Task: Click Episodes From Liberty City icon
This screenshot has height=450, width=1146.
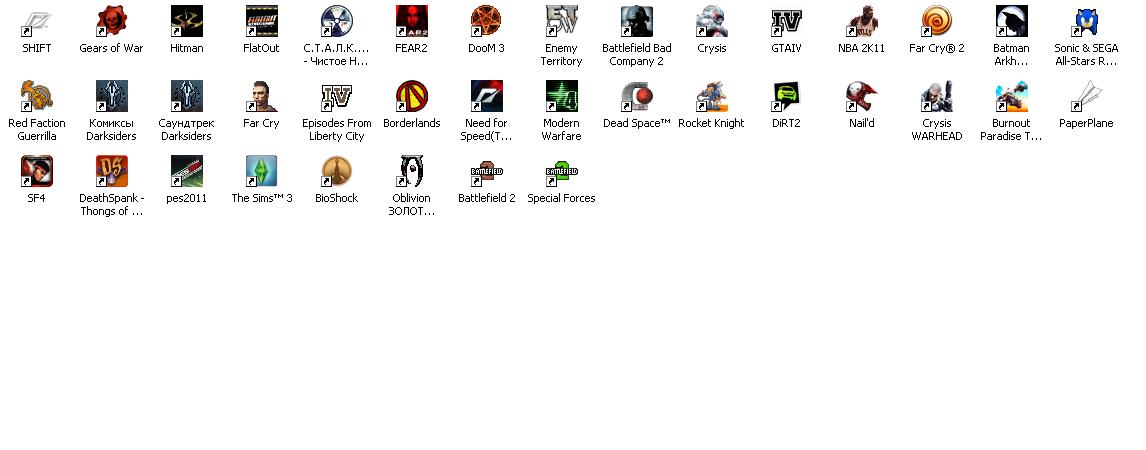Action: click(336, 96)
